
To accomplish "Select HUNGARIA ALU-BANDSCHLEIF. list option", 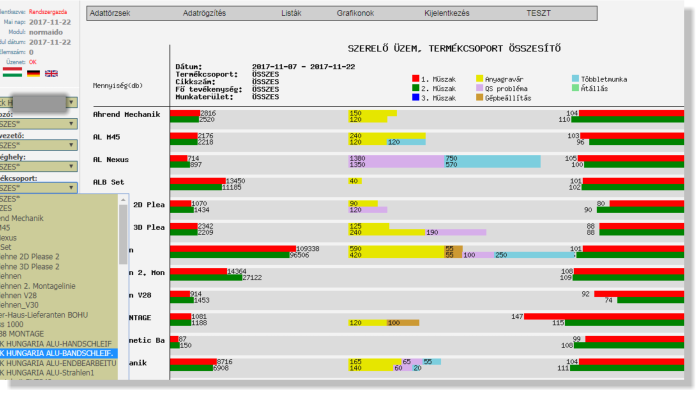I will tap(58, 353).
